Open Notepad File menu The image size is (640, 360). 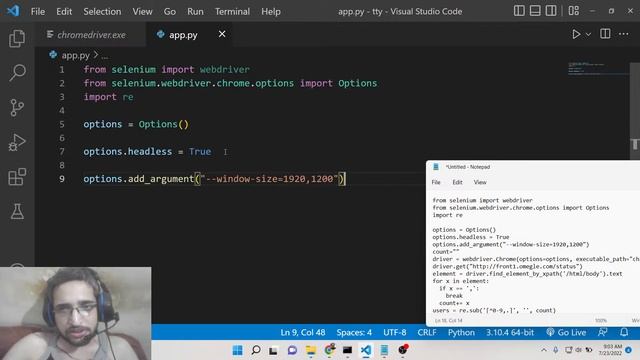click(436, 182)
